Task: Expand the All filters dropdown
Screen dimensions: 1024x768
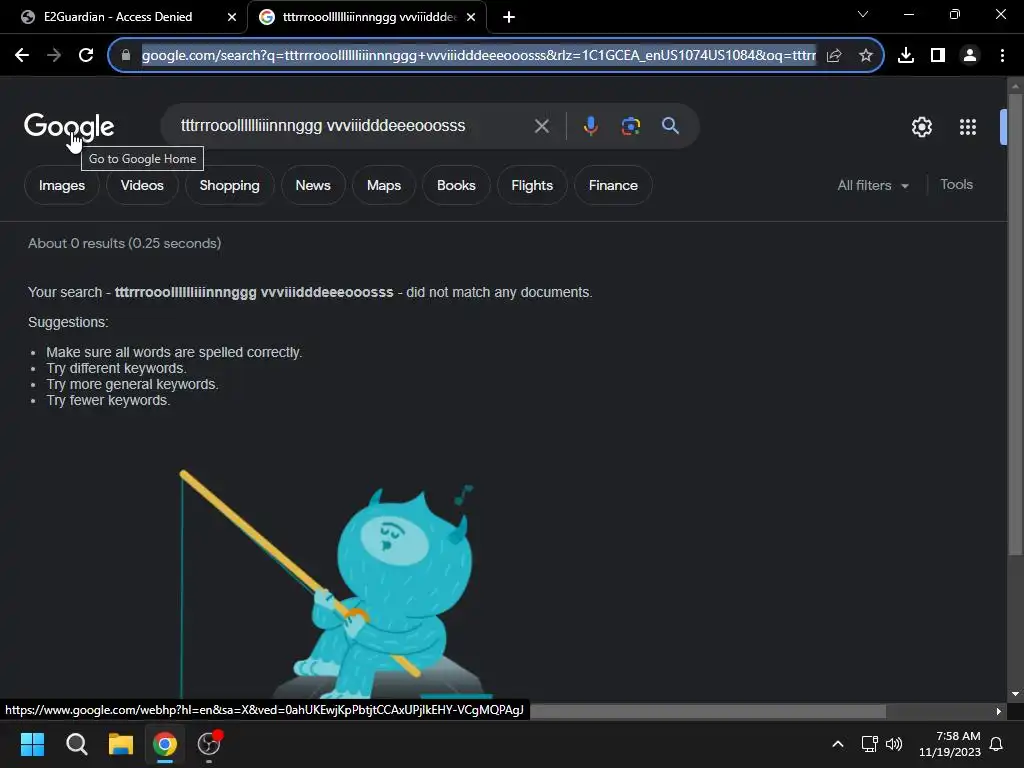Action: [x=873, y=185]
